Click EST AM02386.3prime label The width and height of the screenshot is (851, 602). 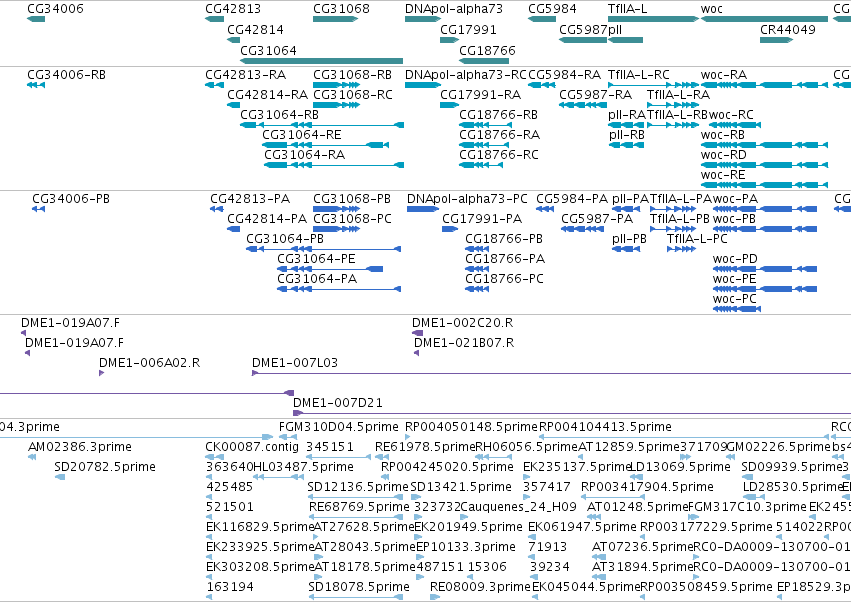coord(80,447)
